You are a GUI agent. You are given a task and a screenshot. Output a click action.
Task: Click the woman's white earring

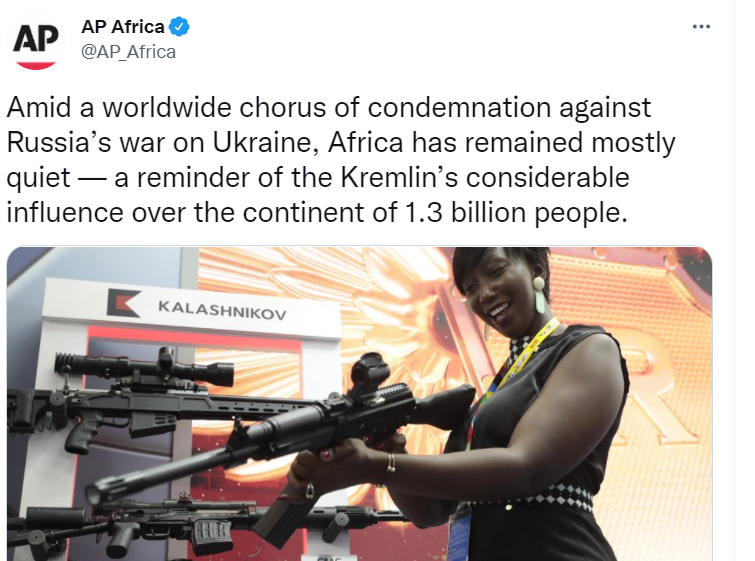[x=540, y=297]
